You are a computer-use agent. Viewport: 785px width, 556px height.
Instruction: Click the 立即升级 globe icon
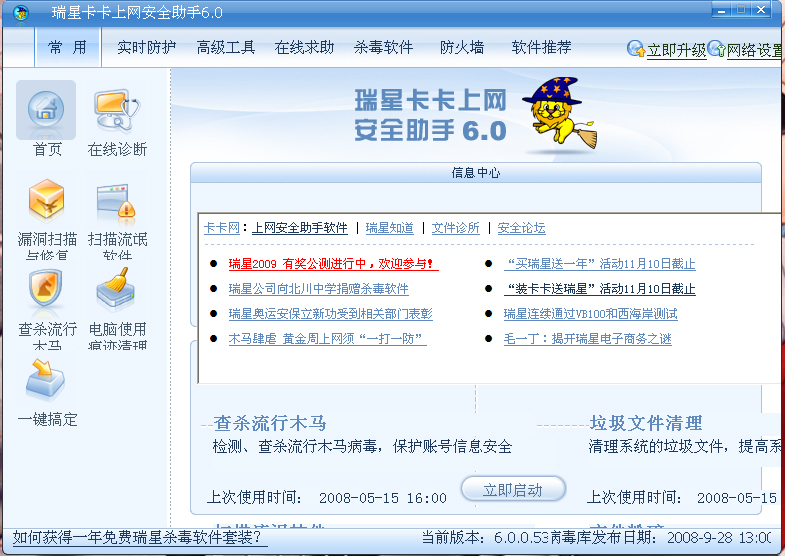click(x=636, y=49)
